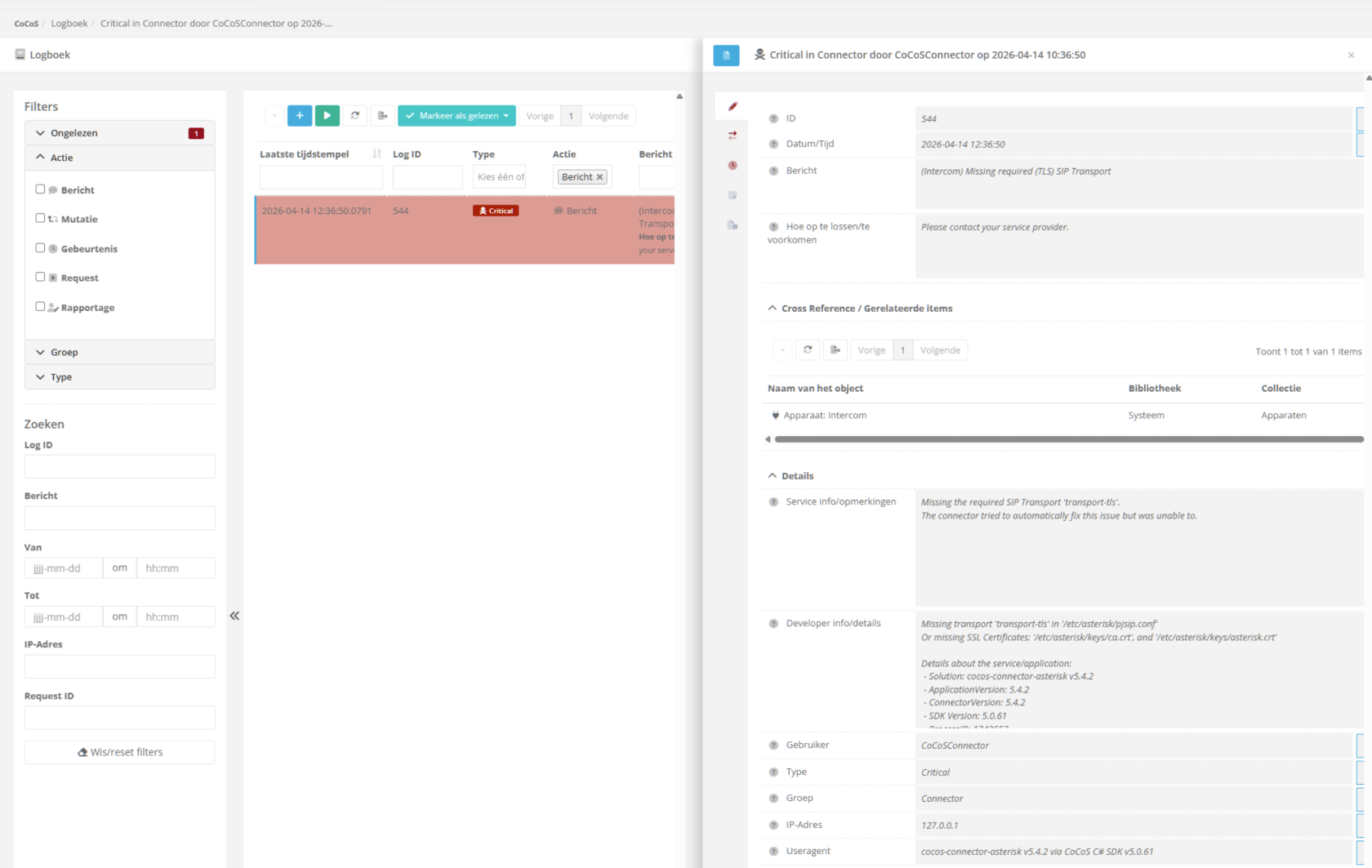Refresh the Cross Reference items list
Screen dimensions: 1372x868
(808, 350)
